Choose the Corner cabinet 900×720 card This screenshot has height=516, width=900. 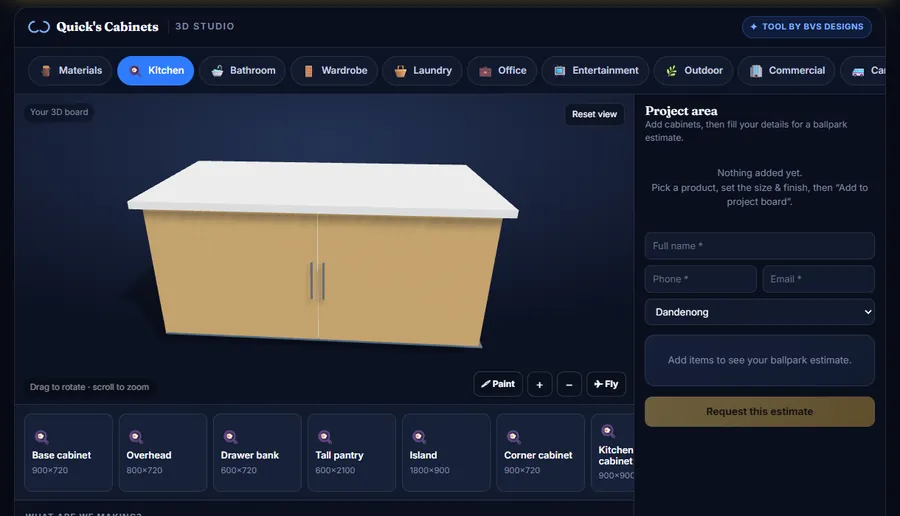point(541,452)
